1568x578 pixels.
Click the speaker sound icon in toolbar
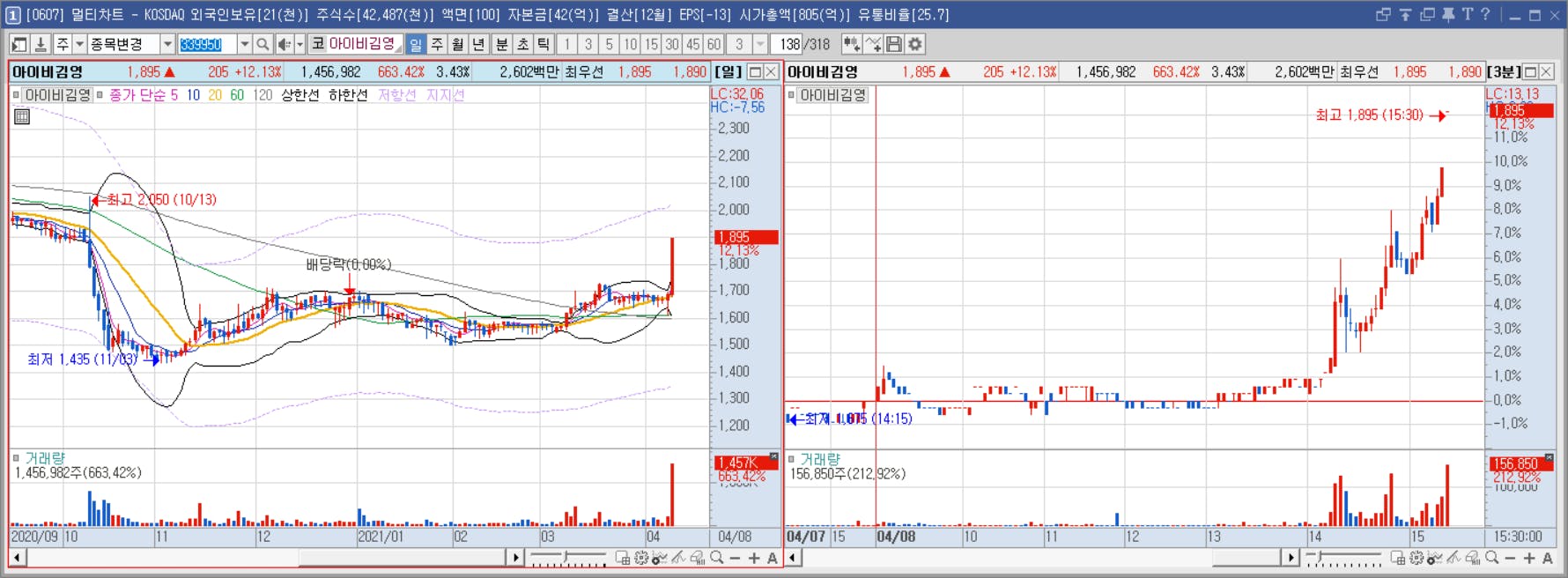point(285,44)
